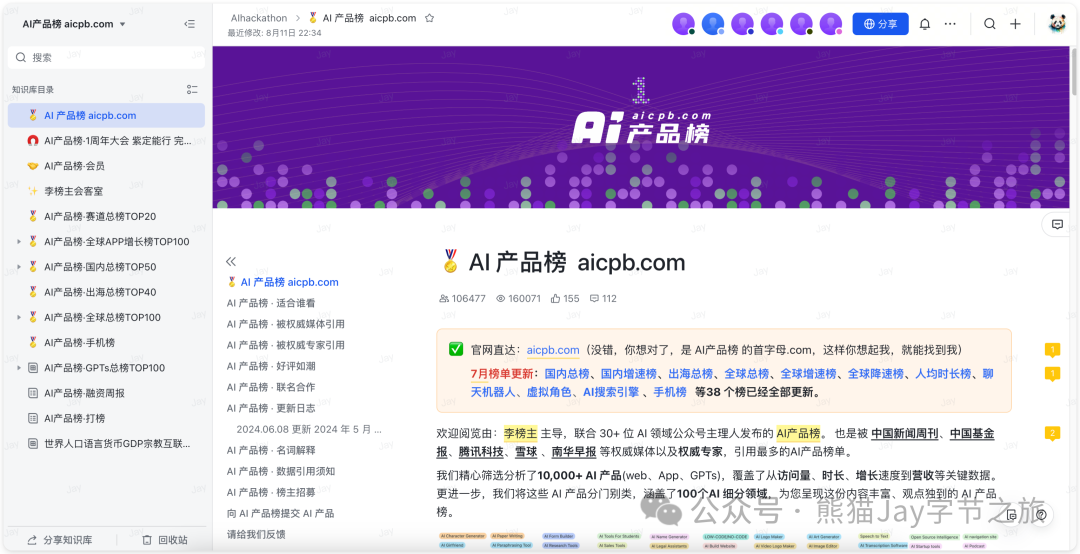The width and height of the screenshot is (1080, 554).
Task: Click the like thumbs-up count 155
Action: coord(565,298)
